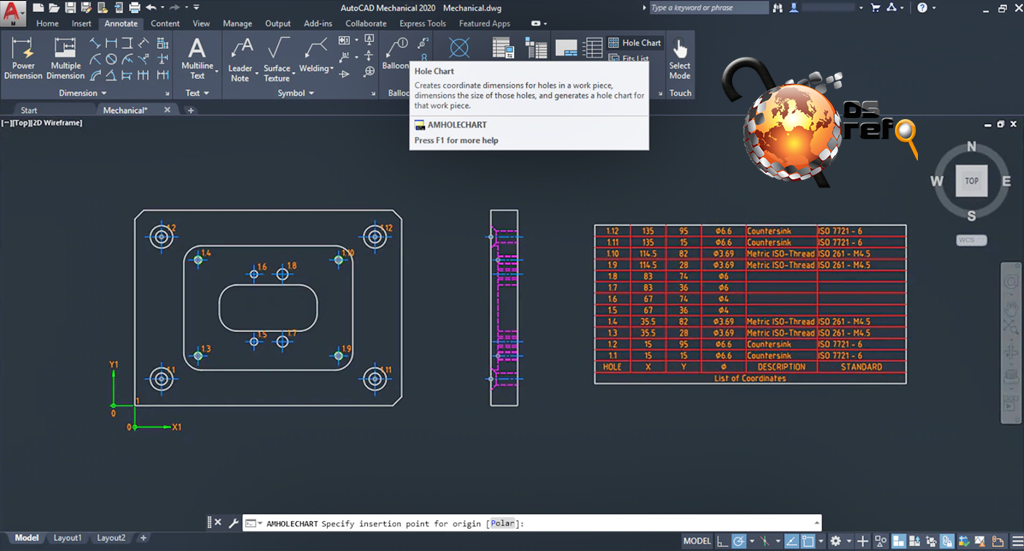Toggle polar tracking in status bar
Viewport: 1024px width, 551px height.
pos(739,541)
